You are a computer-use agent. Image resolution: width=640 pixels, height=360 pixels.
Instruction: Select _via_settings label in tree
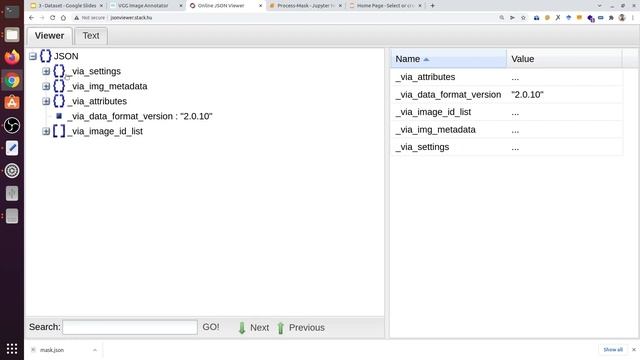[x=94, y=71]
